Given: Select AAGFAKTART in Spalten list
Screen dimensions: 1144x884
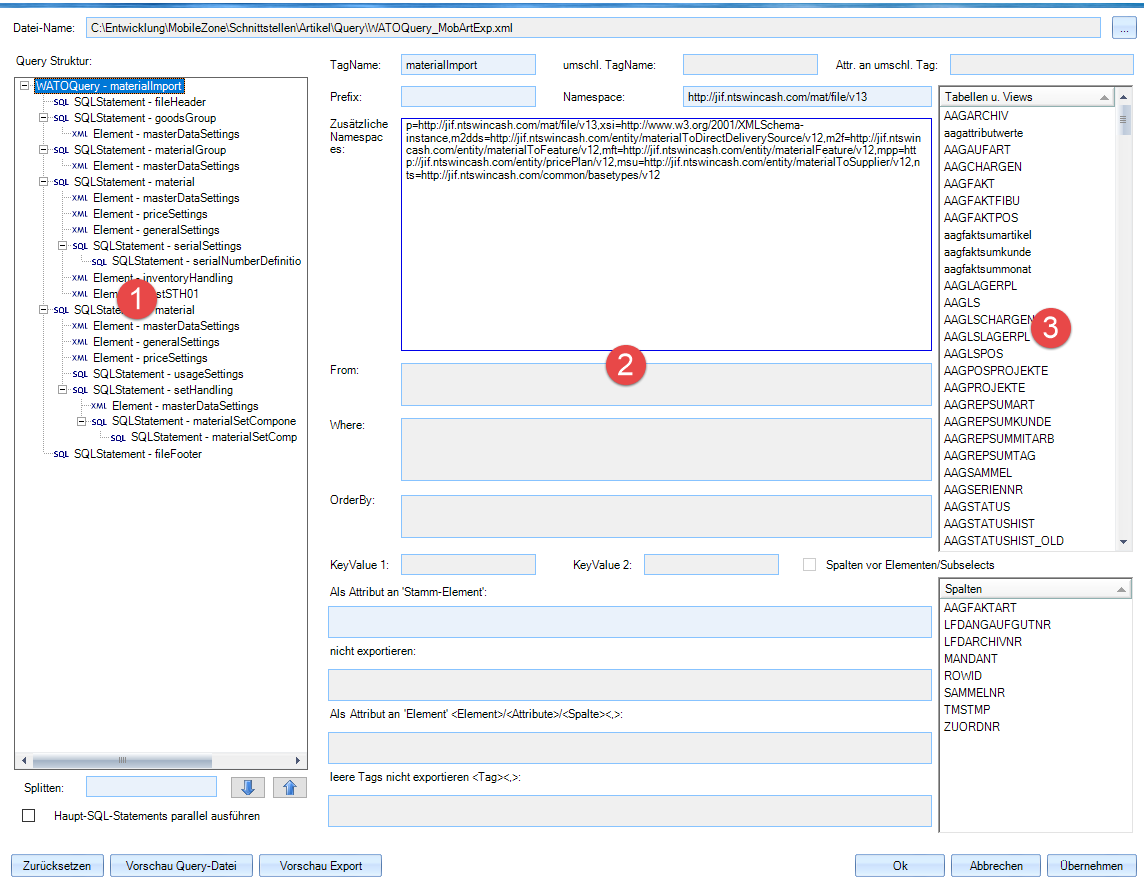Looking at the screenshot, I should (x=980, y=608).
